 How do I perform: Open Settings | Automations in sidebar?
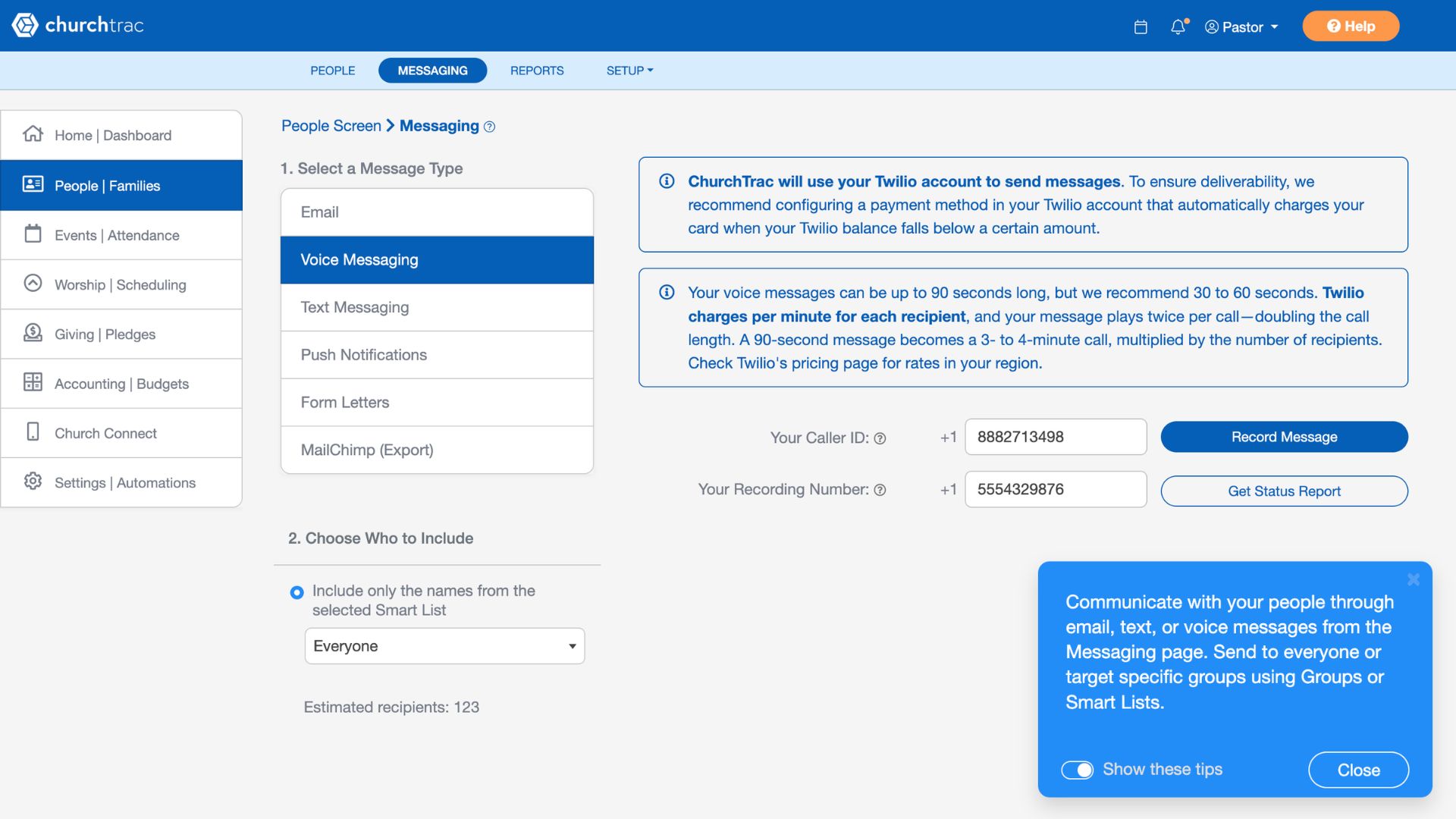[x=121, y=482]
